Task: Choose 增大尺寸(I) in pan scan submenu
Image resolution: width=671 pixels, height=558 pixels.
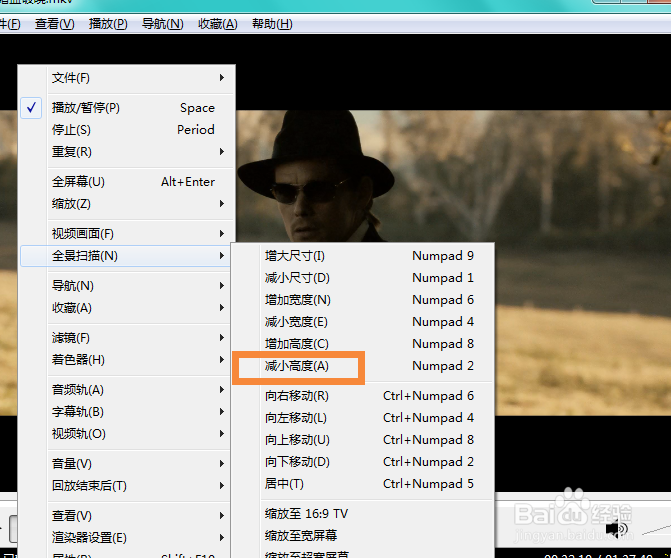Action: point(363,256)
